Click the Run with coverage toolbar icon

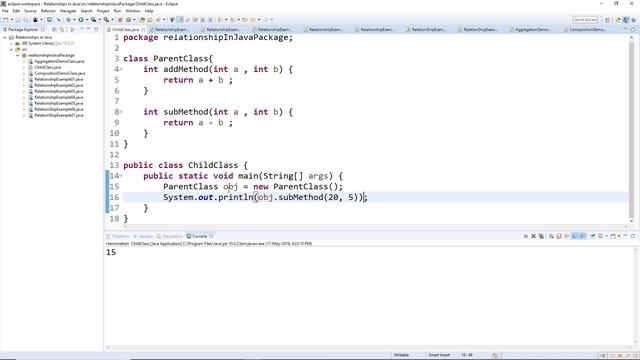tap(93, 20)
